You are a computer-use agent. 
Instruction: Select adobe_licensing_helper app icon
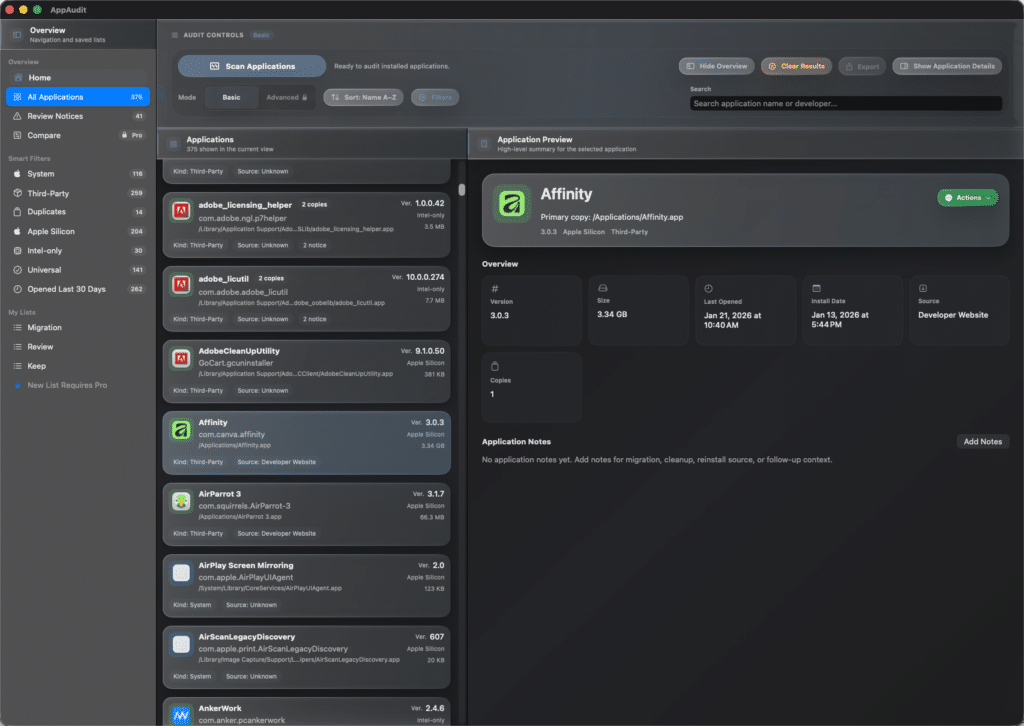(x=182, y=211)
